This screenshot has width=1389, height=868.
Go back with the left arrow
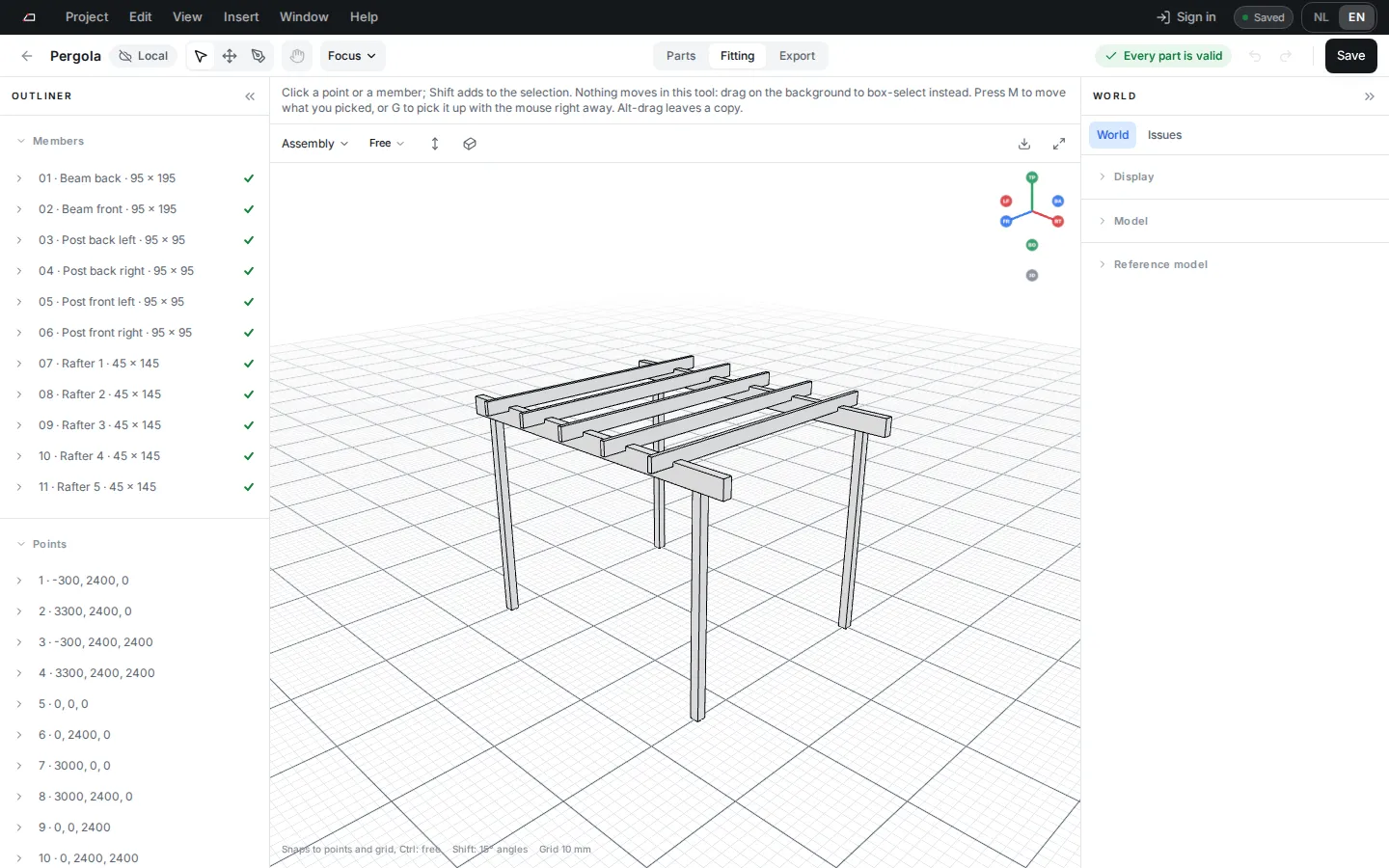click(27, 56)
